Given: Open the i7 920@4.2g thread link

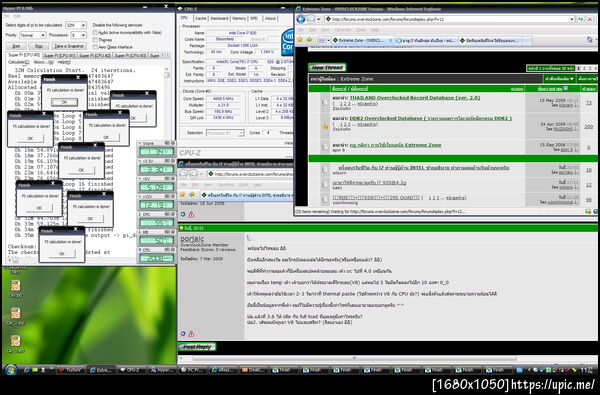Looking at the screenshot, I should click(369, 183).
